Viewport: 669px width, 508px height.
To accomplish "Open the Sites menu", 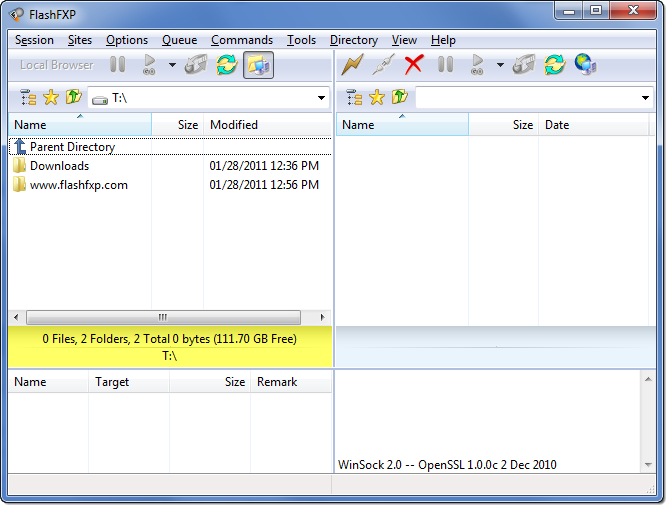I will 80,40.
